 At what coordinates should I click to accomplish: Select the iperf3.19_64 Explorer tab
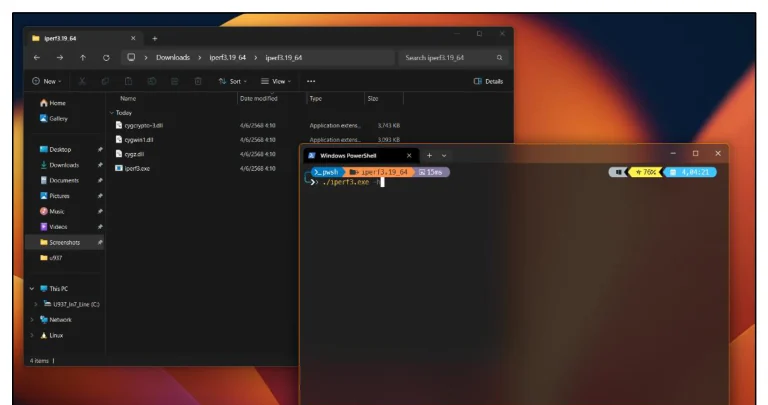85,38
